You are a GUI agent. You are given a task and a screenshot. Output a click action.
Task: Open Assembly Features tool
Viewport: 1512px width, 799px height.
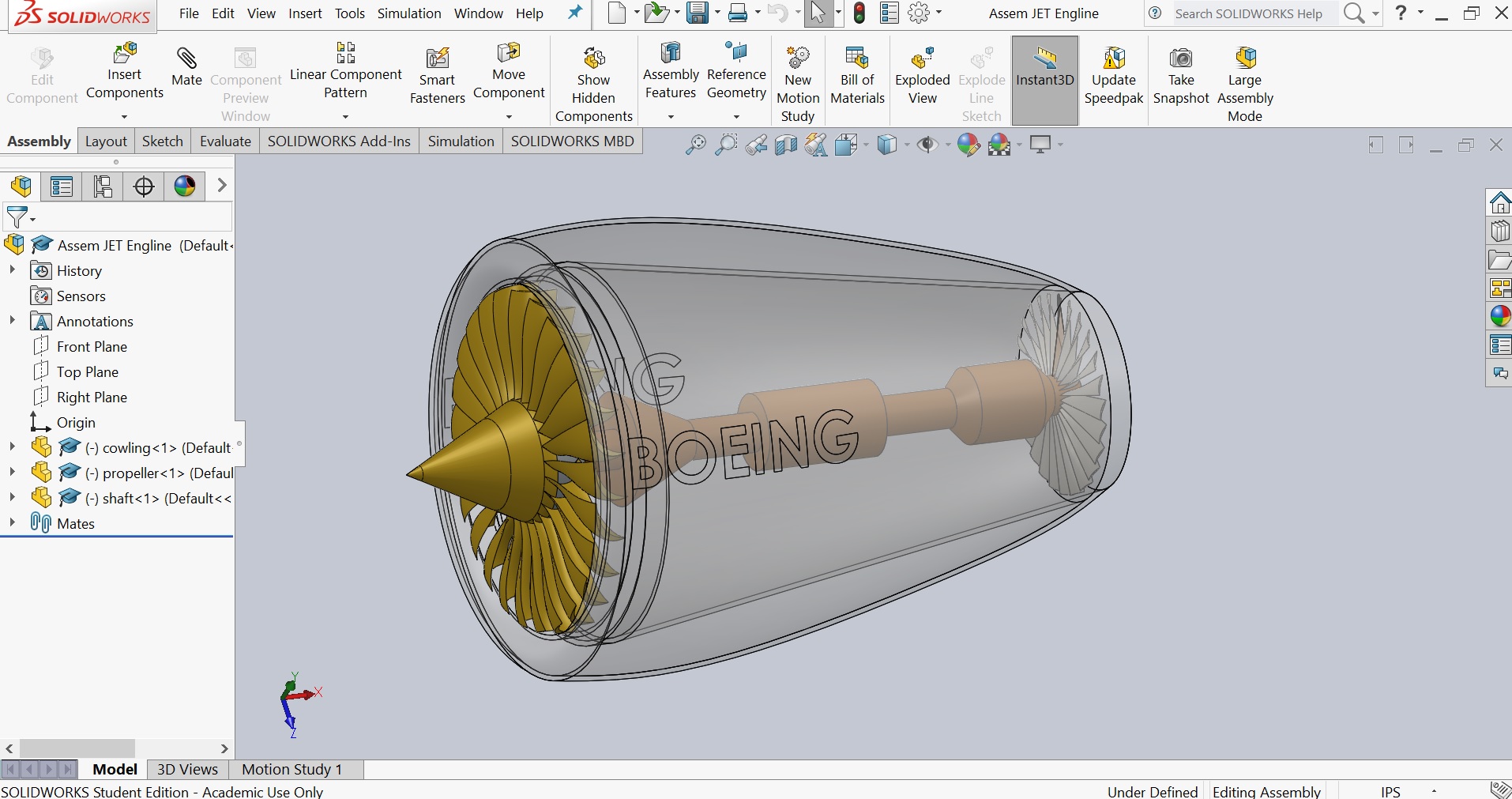(671, 72)
